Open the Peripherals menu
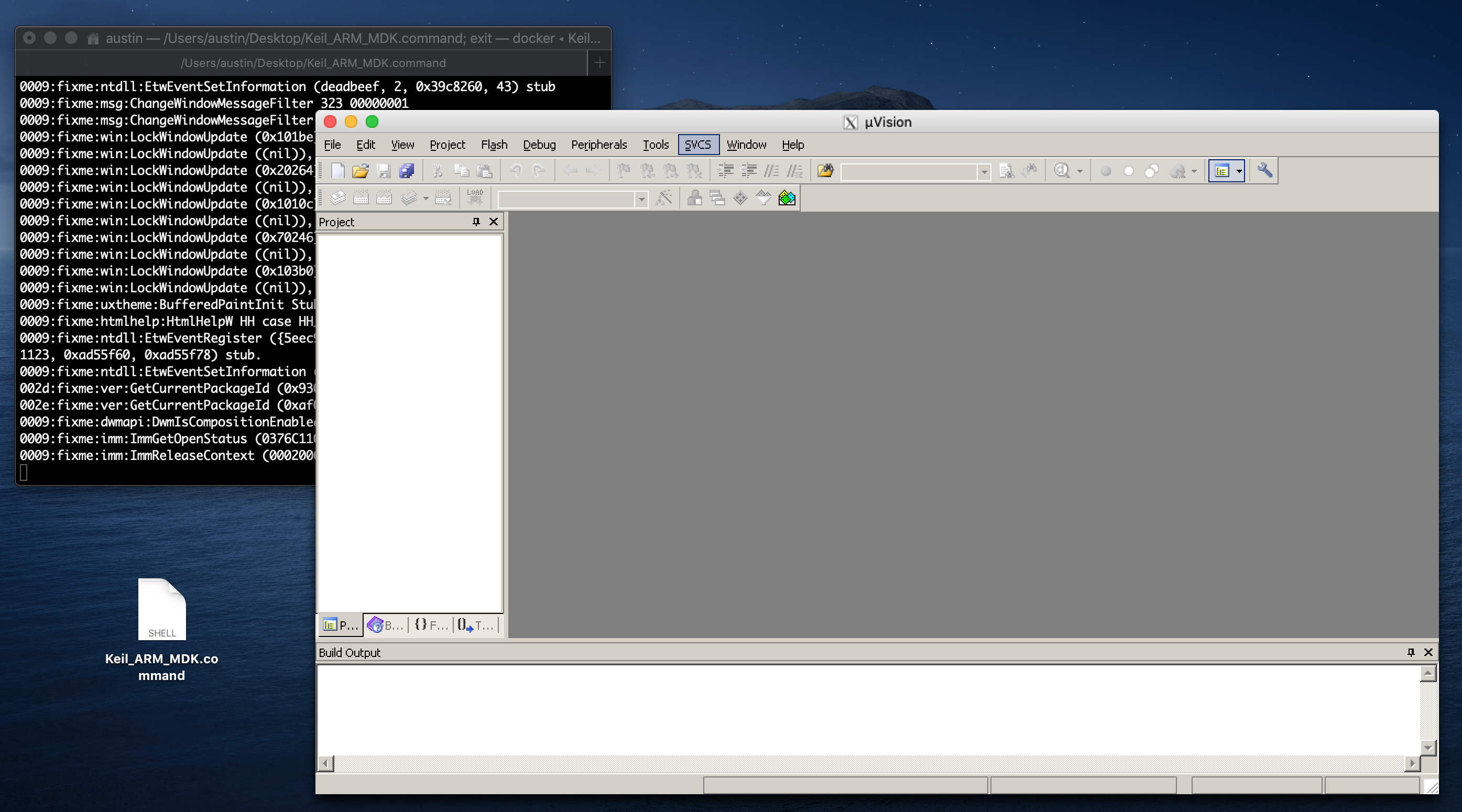 tap(598, 145)
